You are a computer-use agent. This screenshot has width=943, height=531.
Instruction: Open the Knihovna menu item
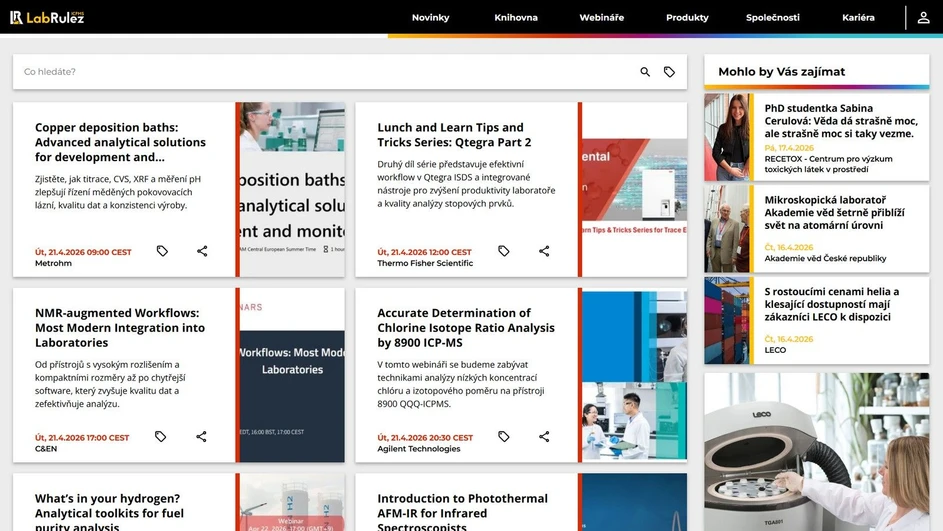(x=516, y=18)
